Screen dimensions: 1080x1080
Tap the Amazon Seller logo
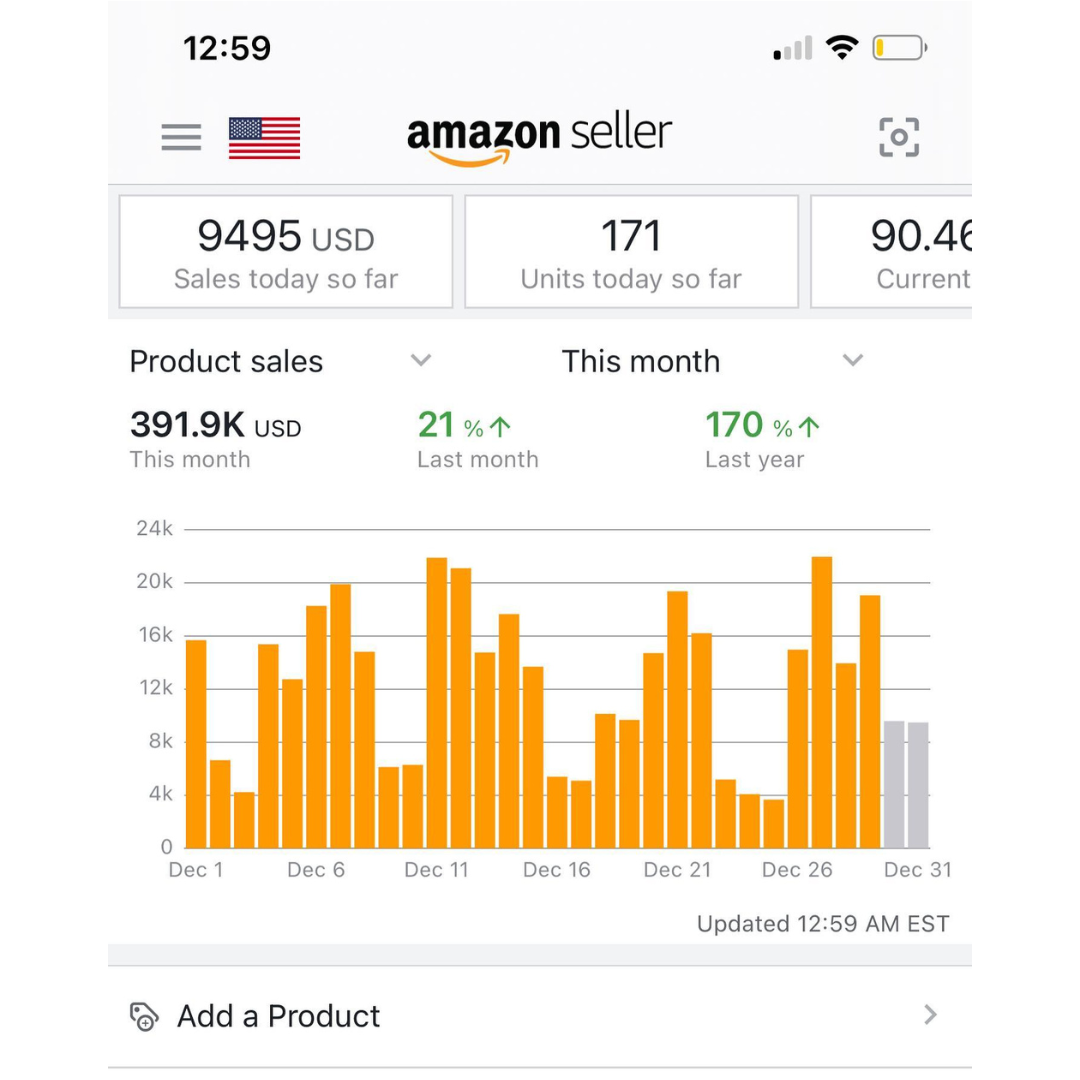pyautogui.click(x=539, y=138)
